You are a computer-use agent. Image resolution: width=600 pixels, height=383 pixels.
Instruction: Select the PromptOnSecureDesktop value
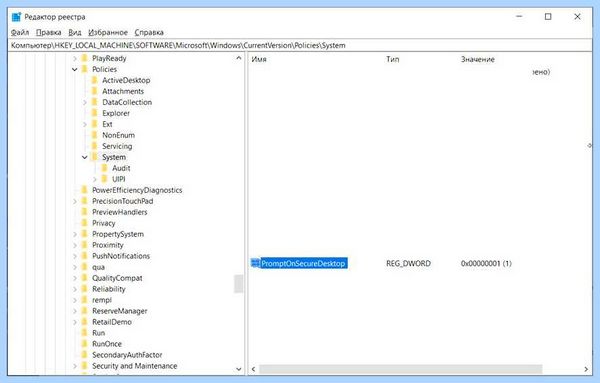pyautogui.click(x=304, y=263)
